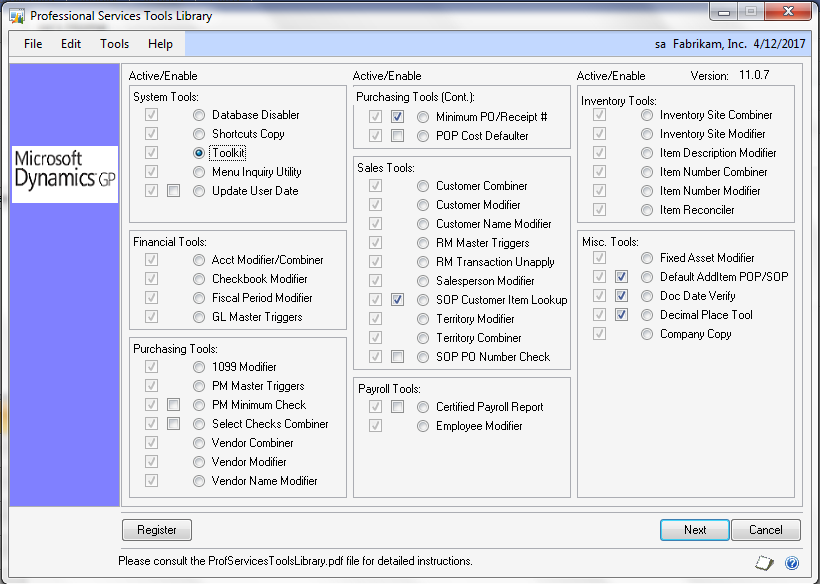
Task: Select Territory Modifier radio button
Action: [x=423, y=319]
